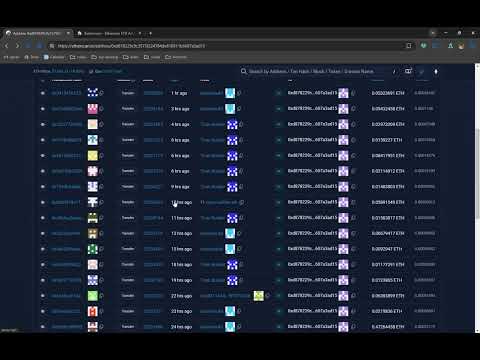The width and height of the screenshot is (480, 360).
Task: Copy the sender address in the 4 hrs ago row
Action: click(x=241, y=124)
